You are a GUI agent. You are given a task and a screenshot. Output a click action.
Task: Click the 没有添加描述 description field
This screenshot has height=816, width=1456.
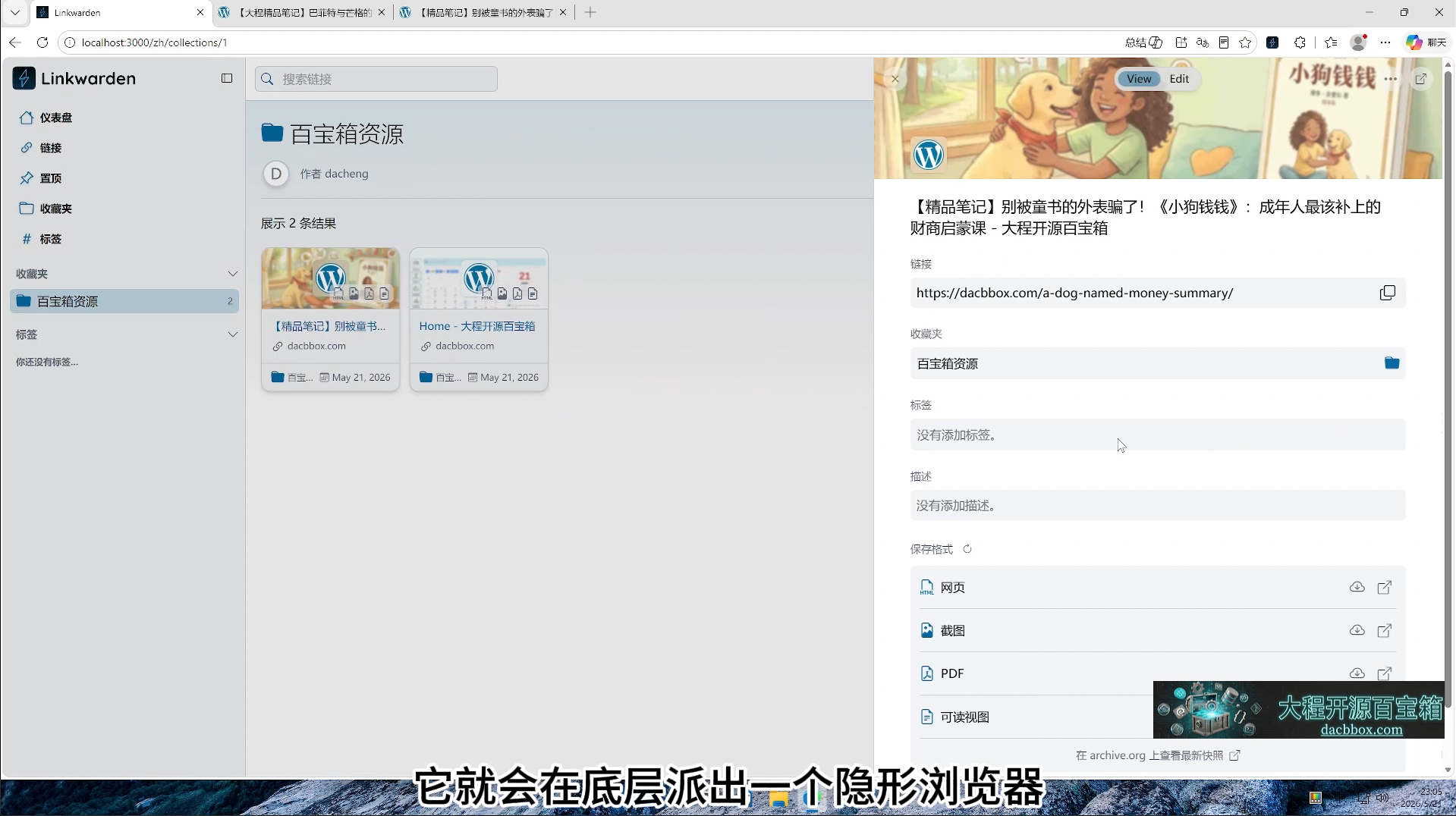click(x=1158, y=505)
